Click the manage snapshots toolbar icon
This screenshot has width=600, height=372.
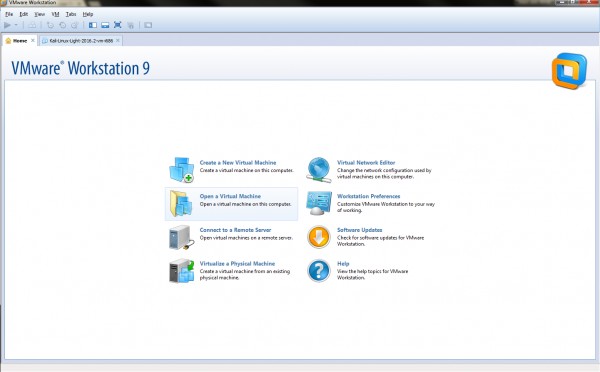(x=75, y=25)
